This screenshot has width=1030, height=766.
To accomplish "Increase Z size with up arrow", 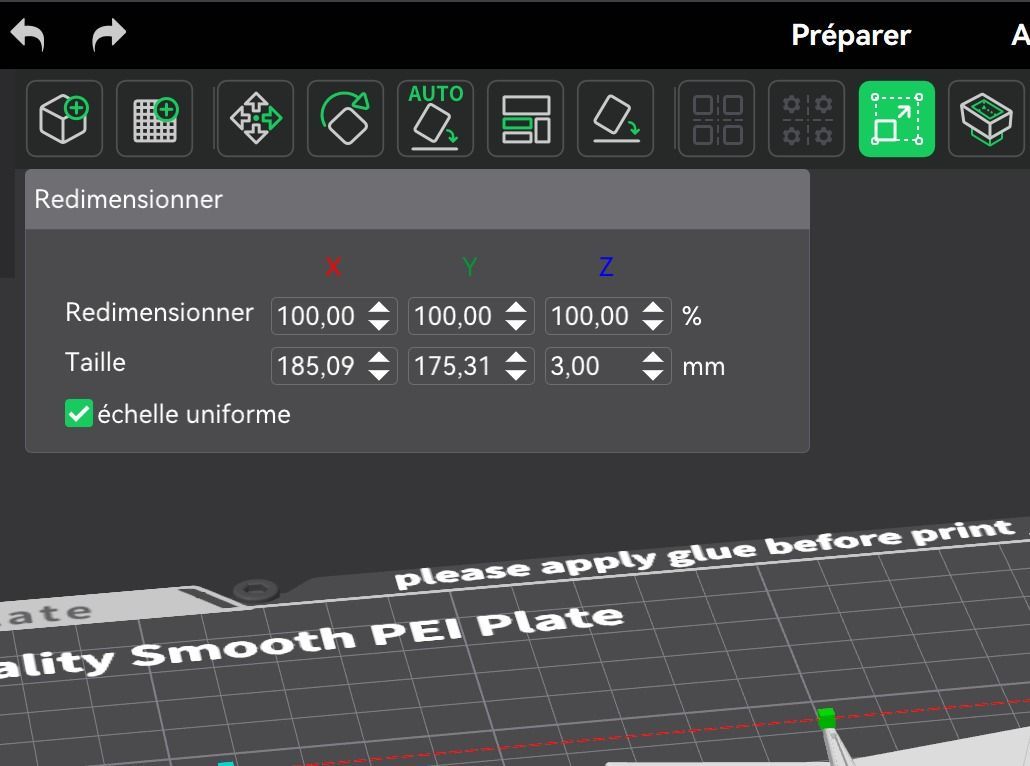I will click(x=653, y=357).
